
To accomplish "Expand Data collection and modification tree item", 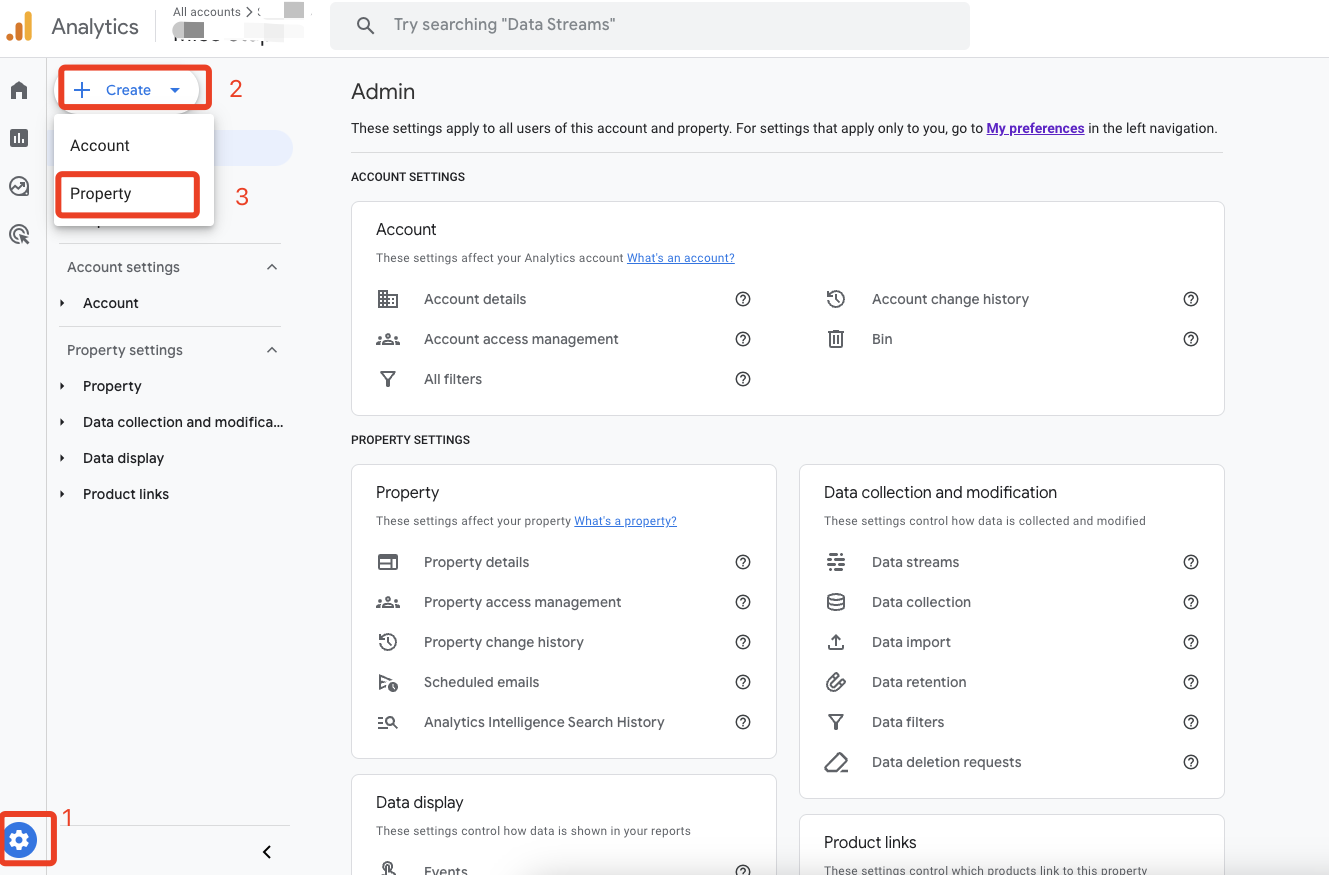I will 63,422.
